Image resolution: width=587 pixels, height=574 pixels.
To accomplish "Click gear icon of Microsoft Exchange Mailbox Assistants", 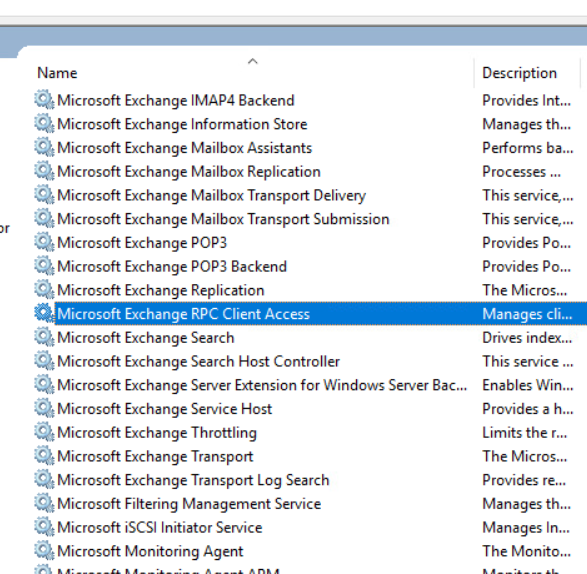I will 44,148.
